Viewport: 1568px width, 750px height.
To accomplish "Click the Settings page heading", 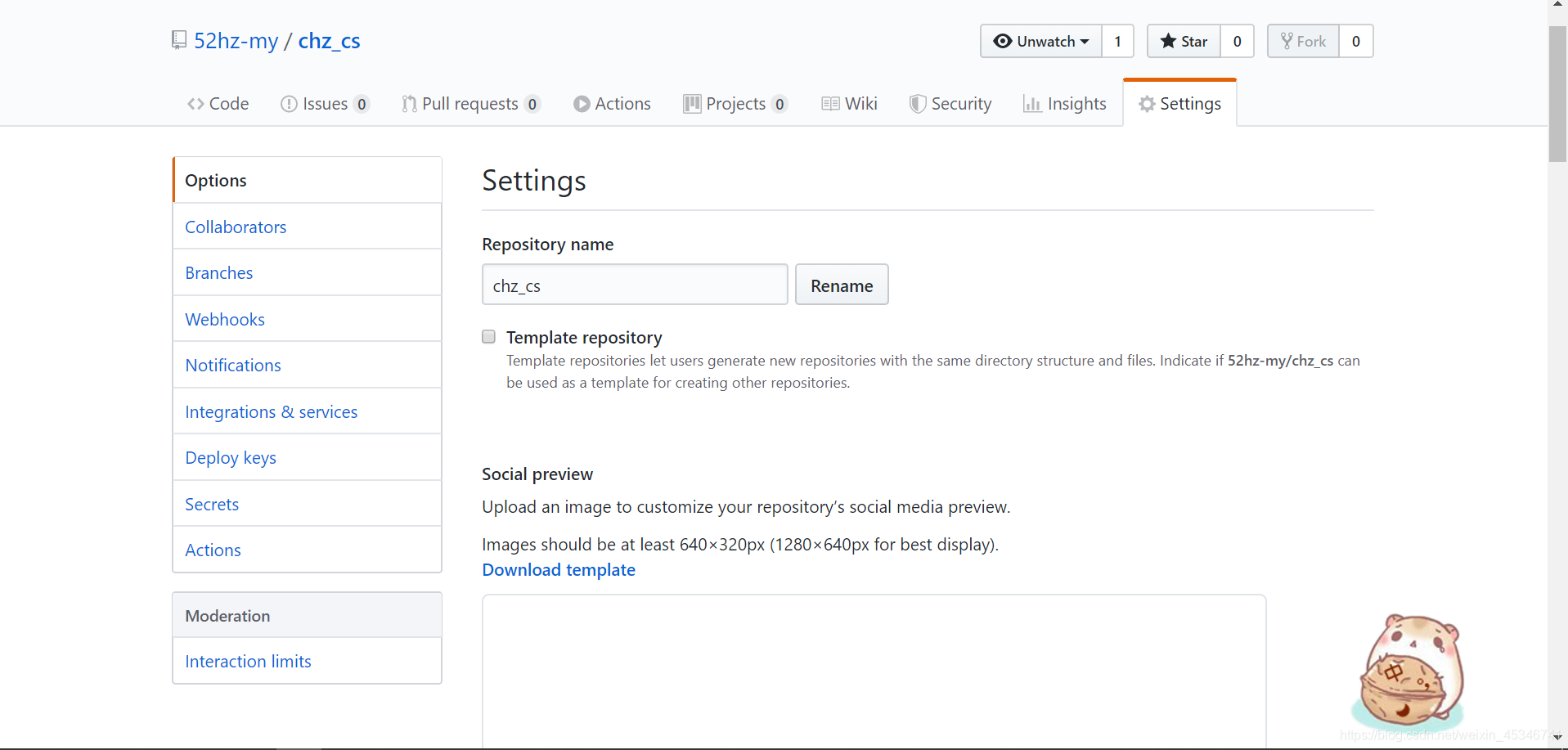I will click(534, 180).
